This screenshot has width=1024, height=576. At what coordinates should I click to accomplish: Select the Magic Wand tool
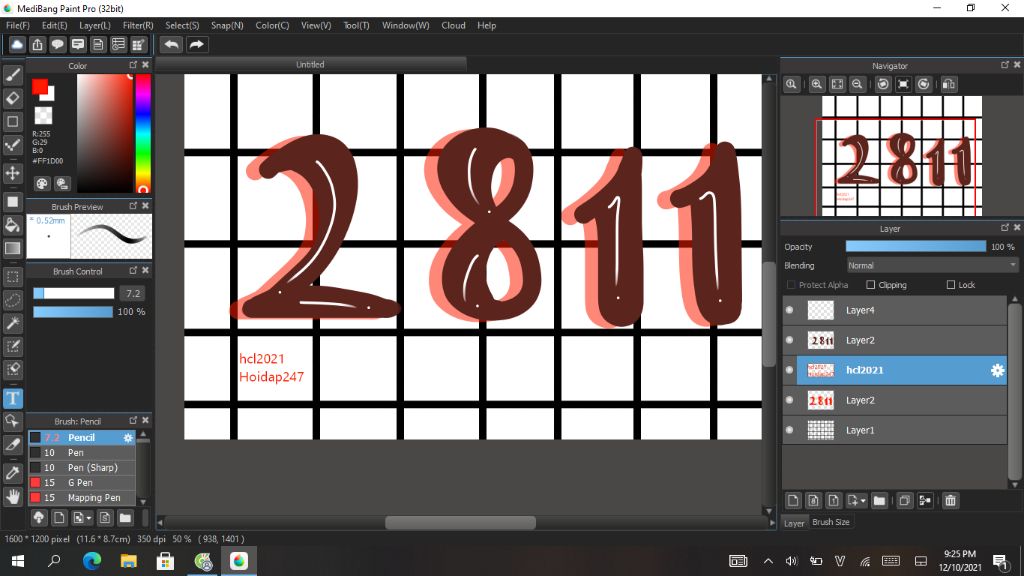click(12, 323)
